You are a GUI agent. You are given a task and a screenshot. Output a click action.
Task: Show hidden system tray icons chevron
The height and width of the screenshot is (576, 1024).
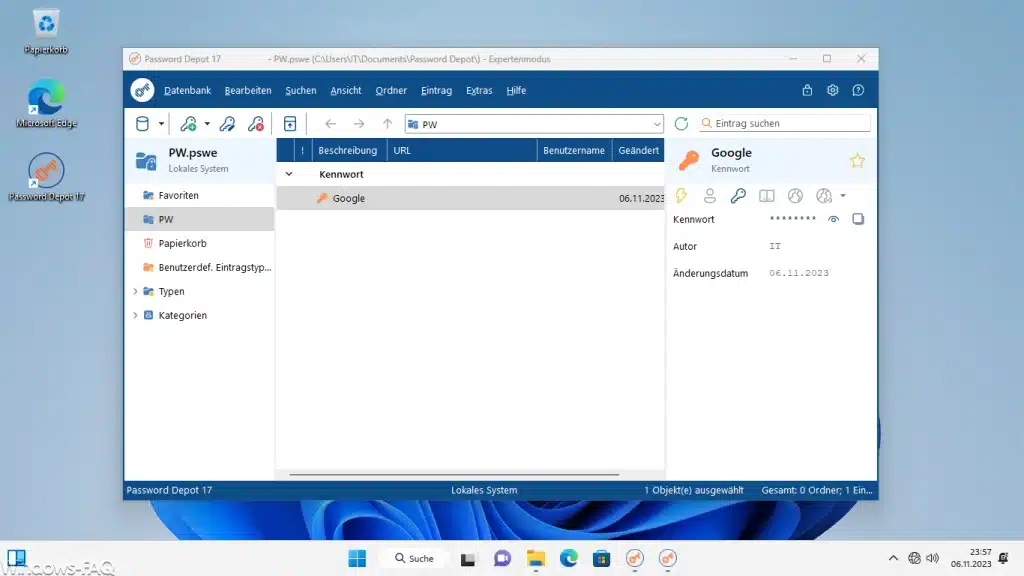pos(893,558)
